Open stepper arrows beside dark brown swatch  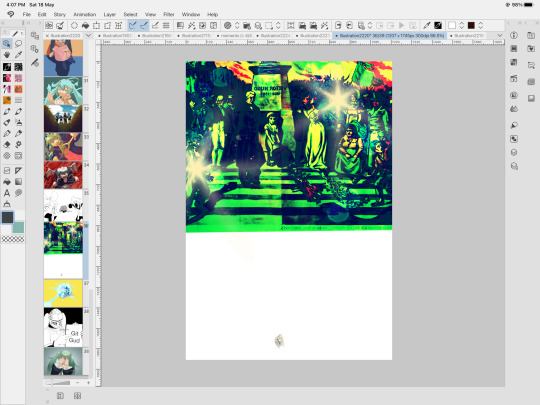tap(481, 25)
